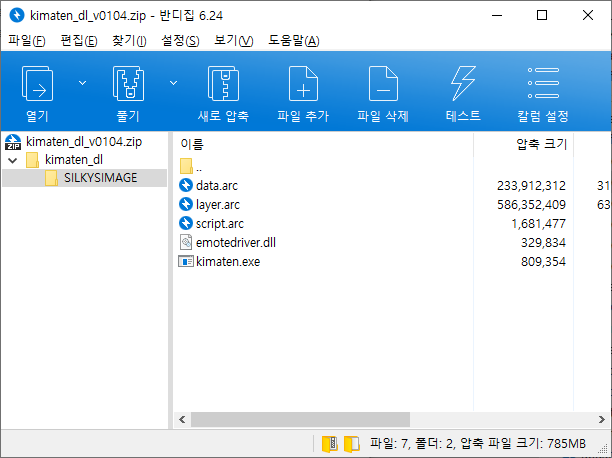Screen dimensions: 612x458
Task: Click the 풀기 (Extract) toolbar icon
Action: 128,84
